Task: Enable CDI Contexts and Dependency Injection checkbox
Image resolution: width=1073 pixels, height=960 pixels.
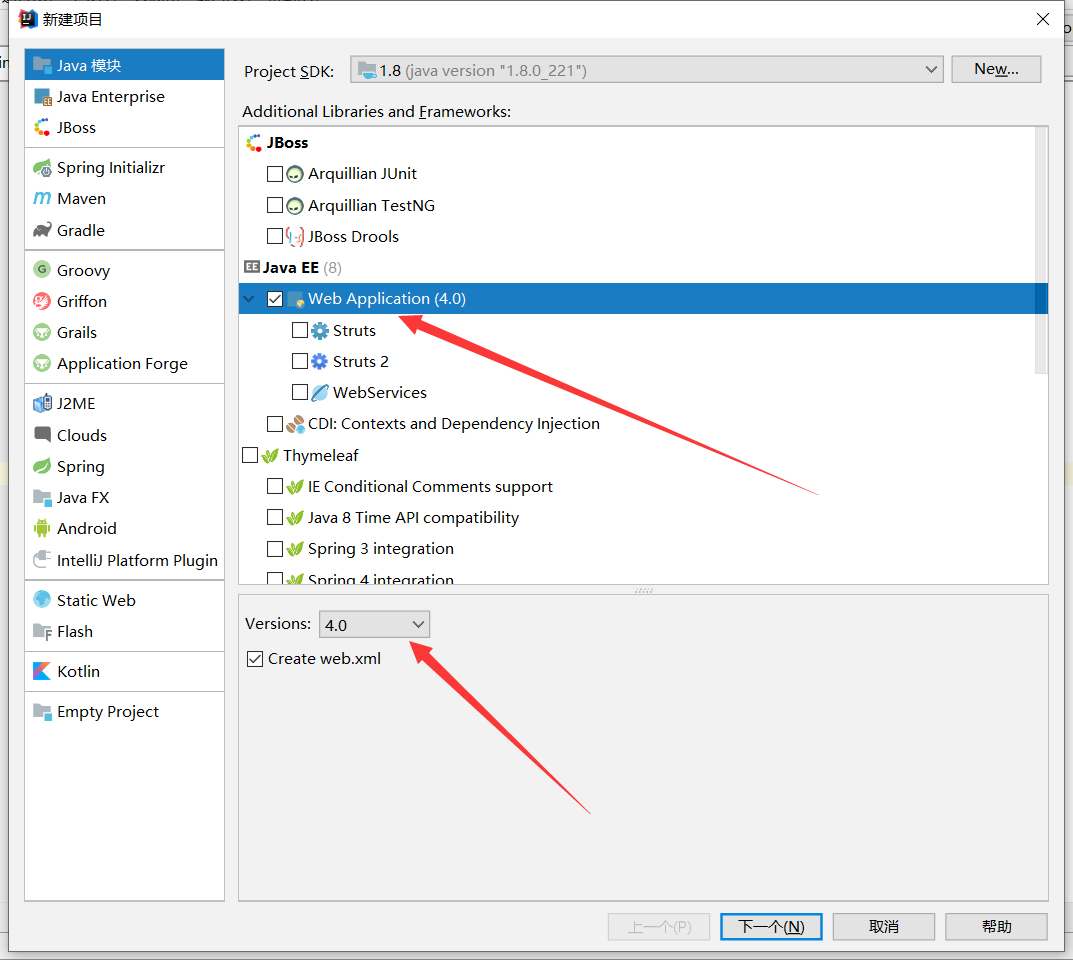Action: click(275, 424)
